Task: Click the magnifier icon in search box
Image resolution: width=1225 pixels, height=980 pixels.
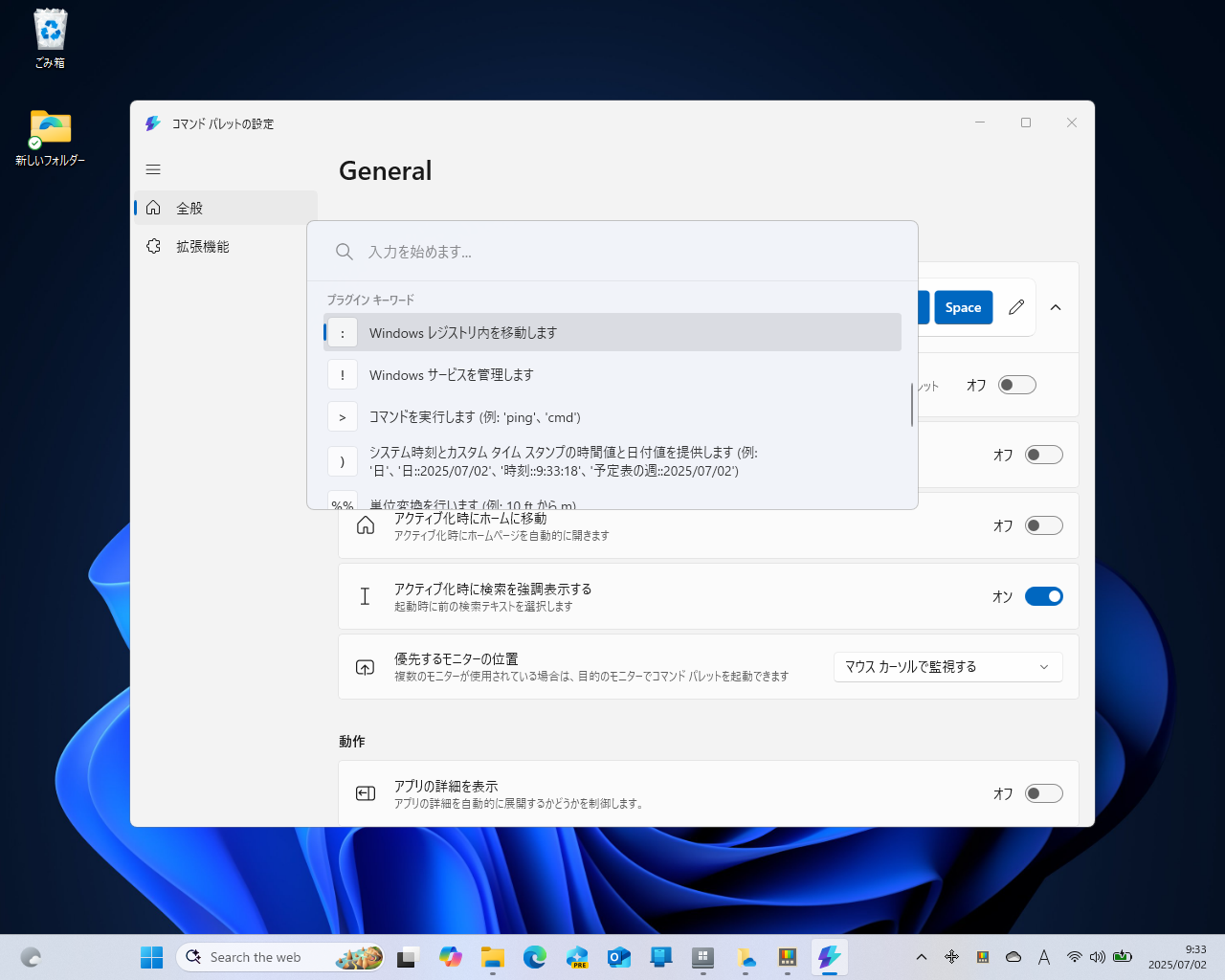Action: click(x=345, y=252)
